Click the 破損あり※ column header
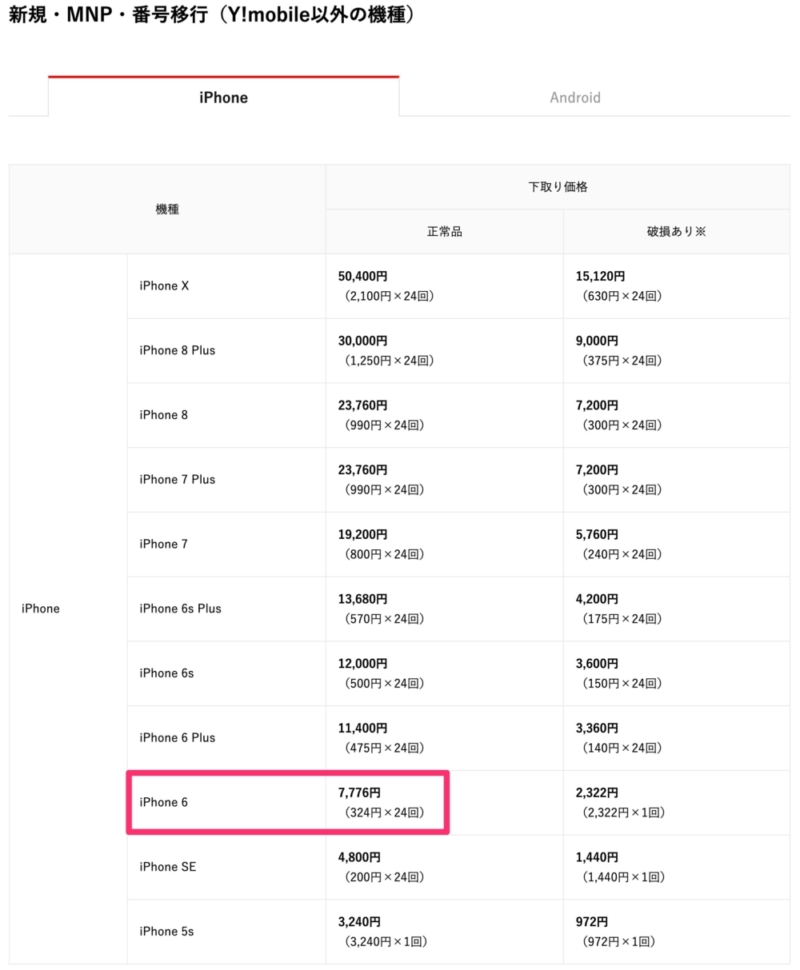This screenshot has width=800, height=970. tap(676, 231)
